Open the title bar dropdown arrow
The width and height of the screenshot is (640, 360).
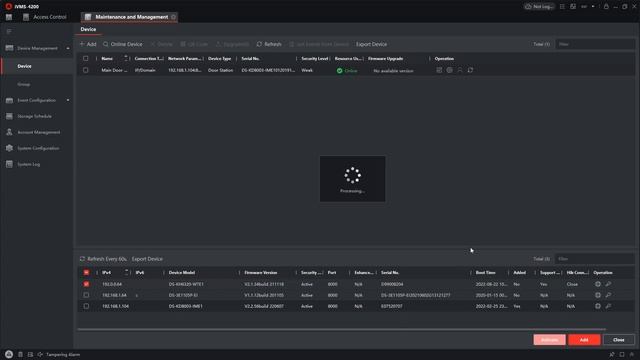(x=593, y=7)
